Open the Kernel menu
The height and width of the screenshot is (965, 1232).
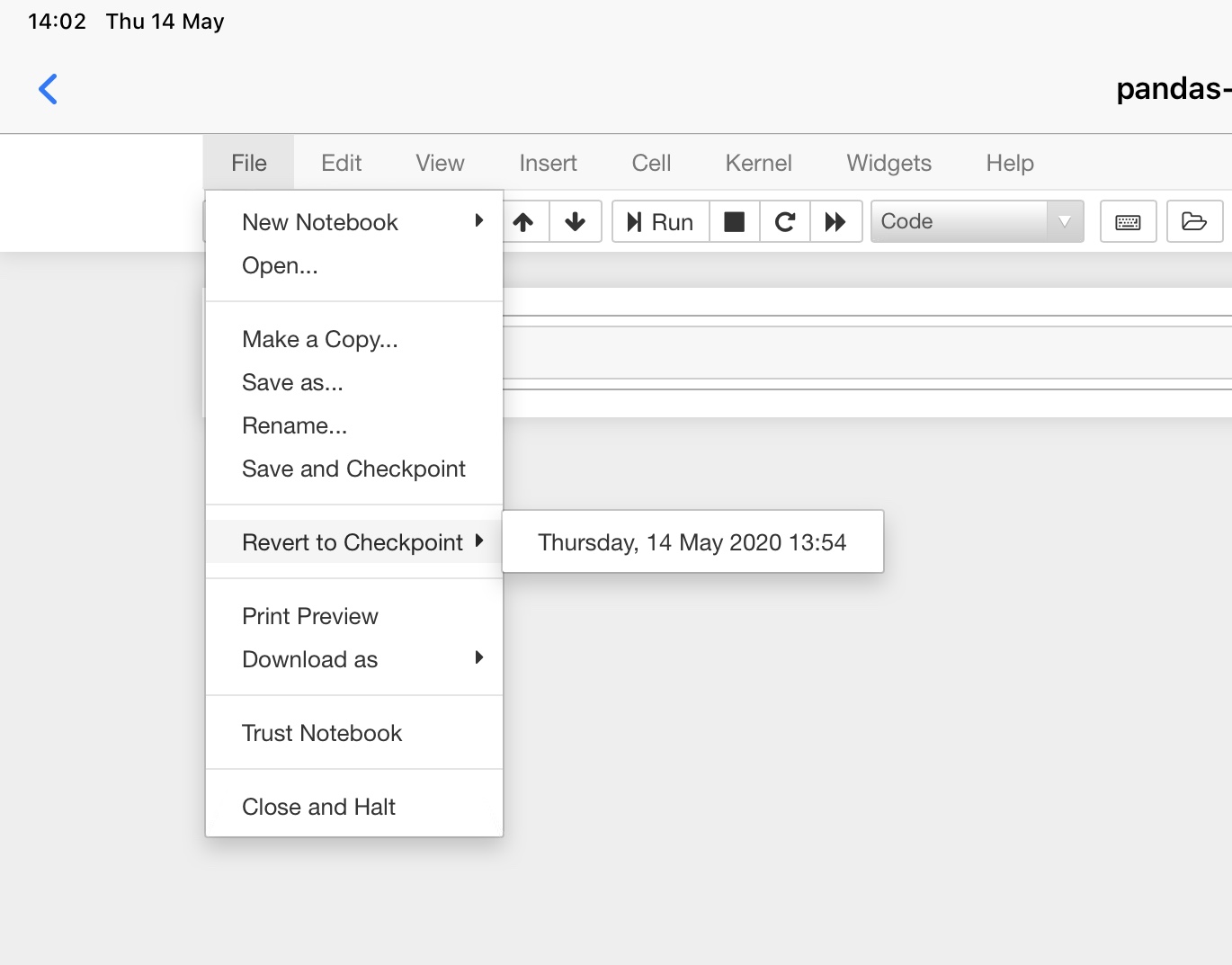pos(758,163)
